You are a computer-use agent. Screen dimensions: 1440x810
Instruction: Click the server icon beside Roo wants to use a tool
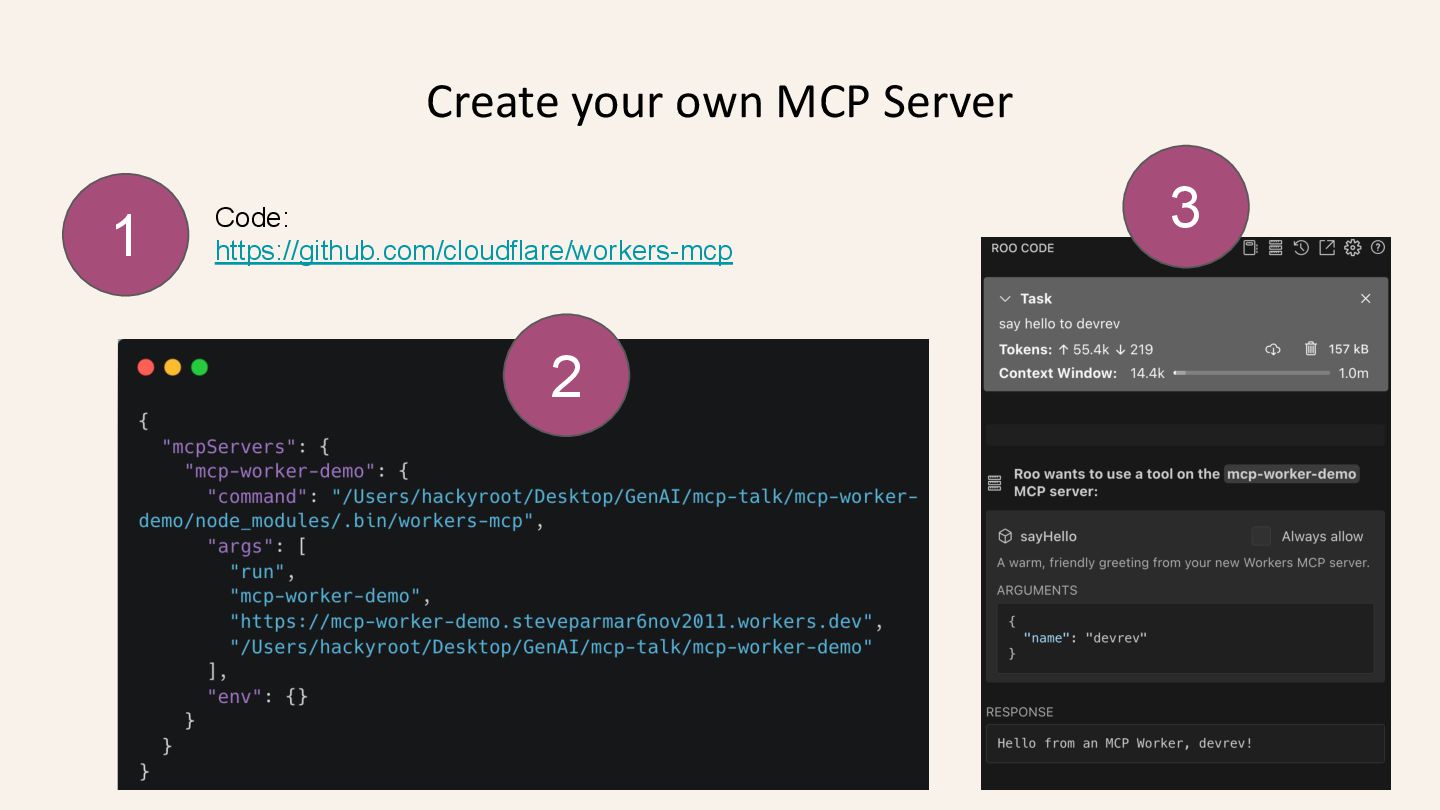point(994,483)
